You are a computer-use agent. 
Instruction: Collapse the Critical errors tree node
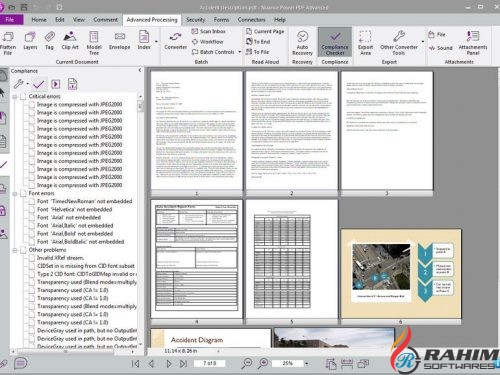coord(15,97)
